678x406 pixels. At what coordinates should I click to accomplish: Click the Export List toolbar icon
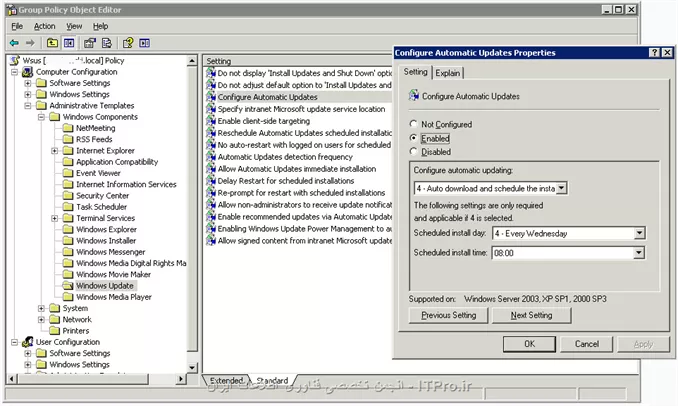click(106, 43)
